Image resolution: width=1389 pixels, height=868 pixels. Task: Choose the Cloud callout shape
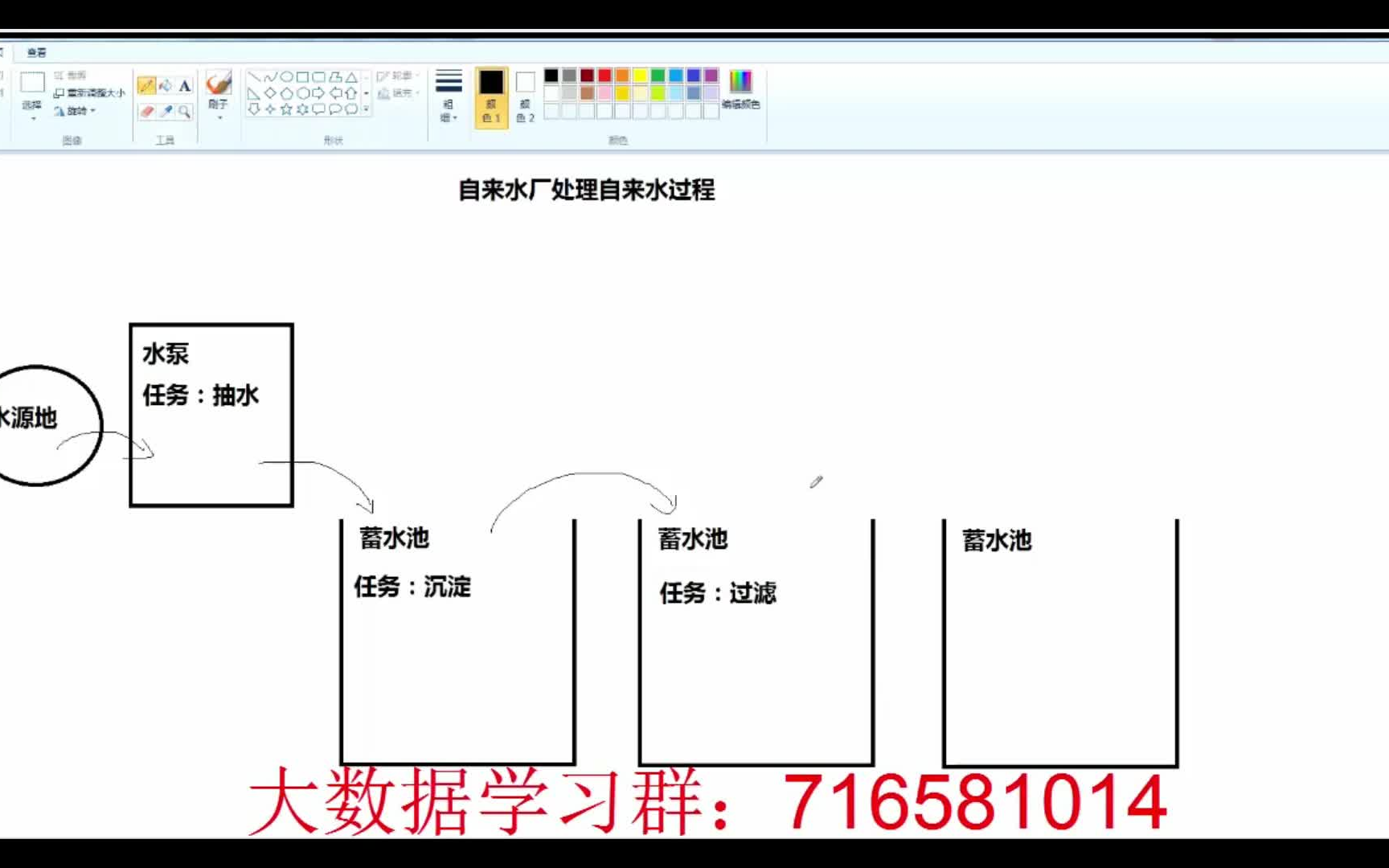351,109
